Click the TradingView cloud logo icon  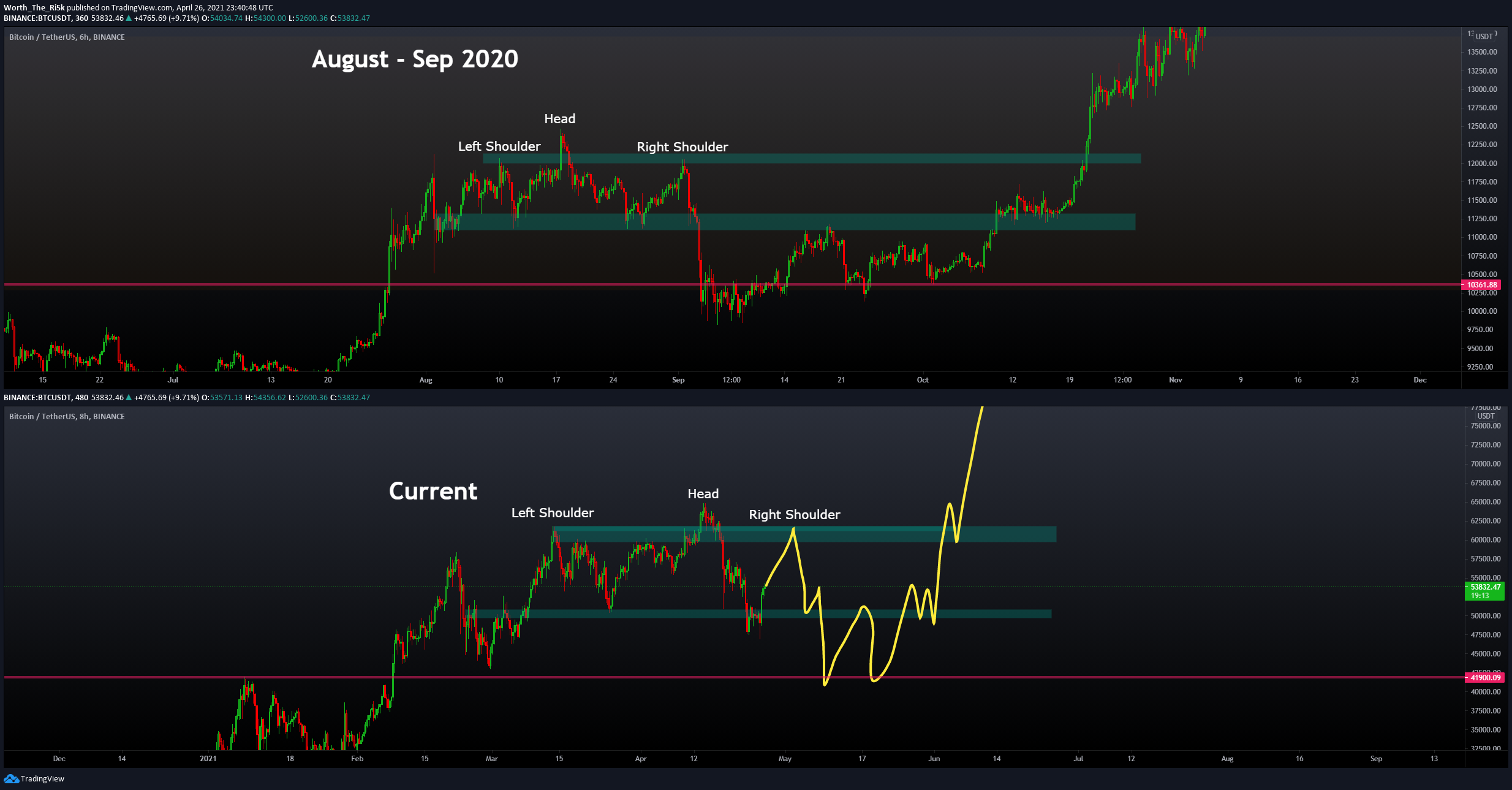coord(11,778)
